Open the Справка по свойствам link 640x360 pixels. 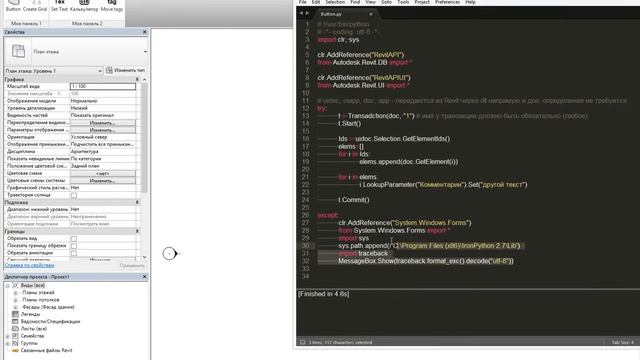[29, 265]
